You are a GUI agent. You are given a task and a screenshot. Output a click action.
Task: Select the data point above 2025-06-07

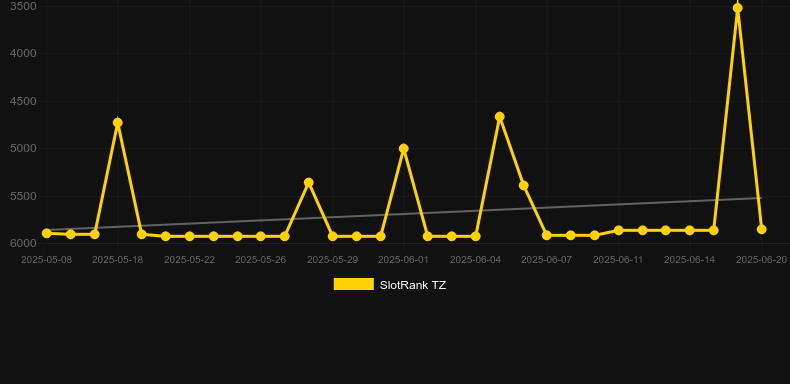click(547, 235)
